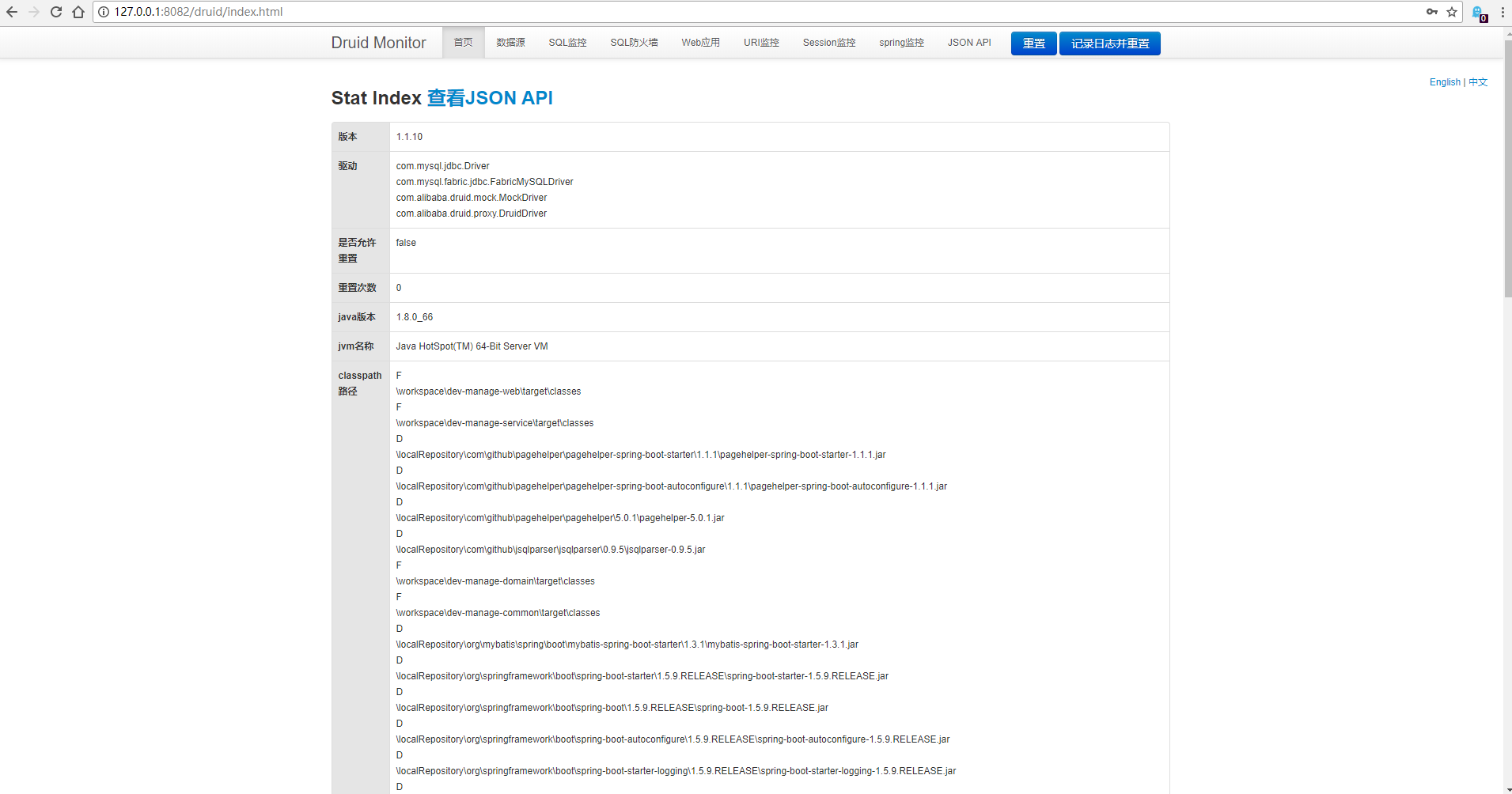
Task: Click the 重置次数 row label
Action: (x=358, y=288)
